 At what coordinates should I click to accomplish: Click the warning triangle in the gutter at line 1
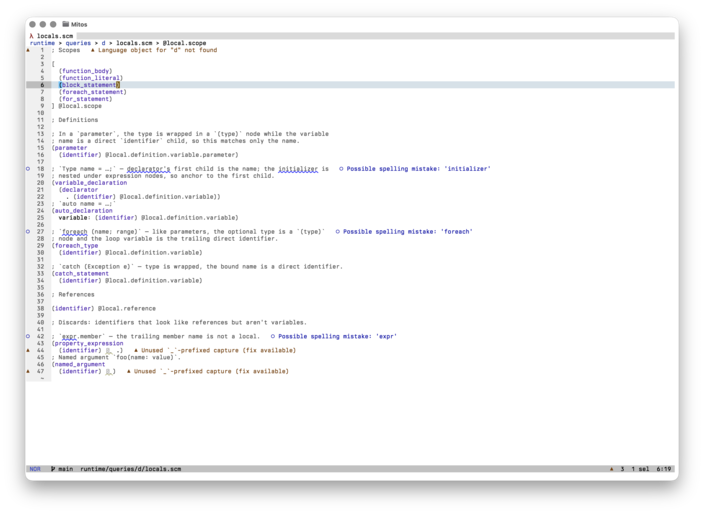click(28, 50)
